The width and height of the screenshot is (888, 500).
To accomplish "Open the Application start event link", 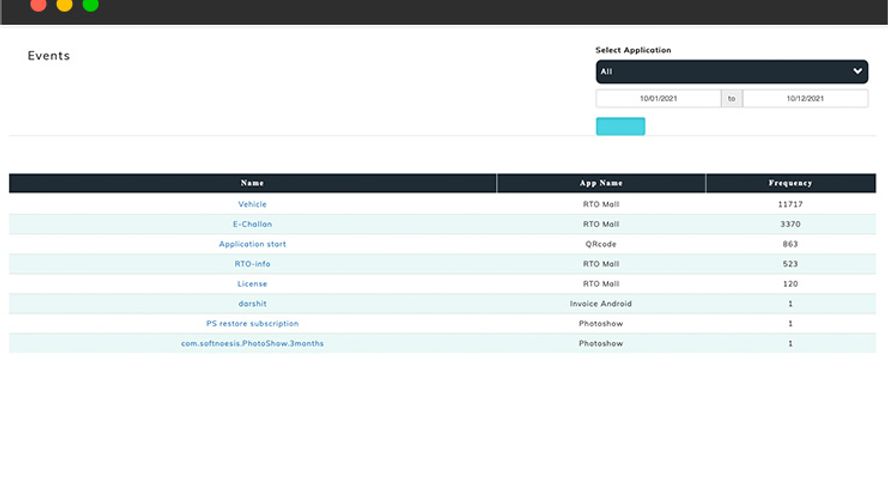I will pos(252,244).
